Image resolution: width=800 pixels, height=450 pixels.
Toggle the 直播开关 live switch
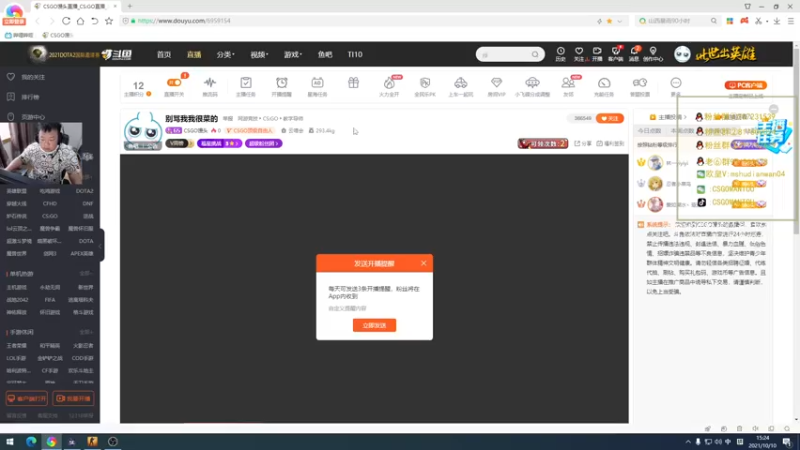(x=174, y=83)
